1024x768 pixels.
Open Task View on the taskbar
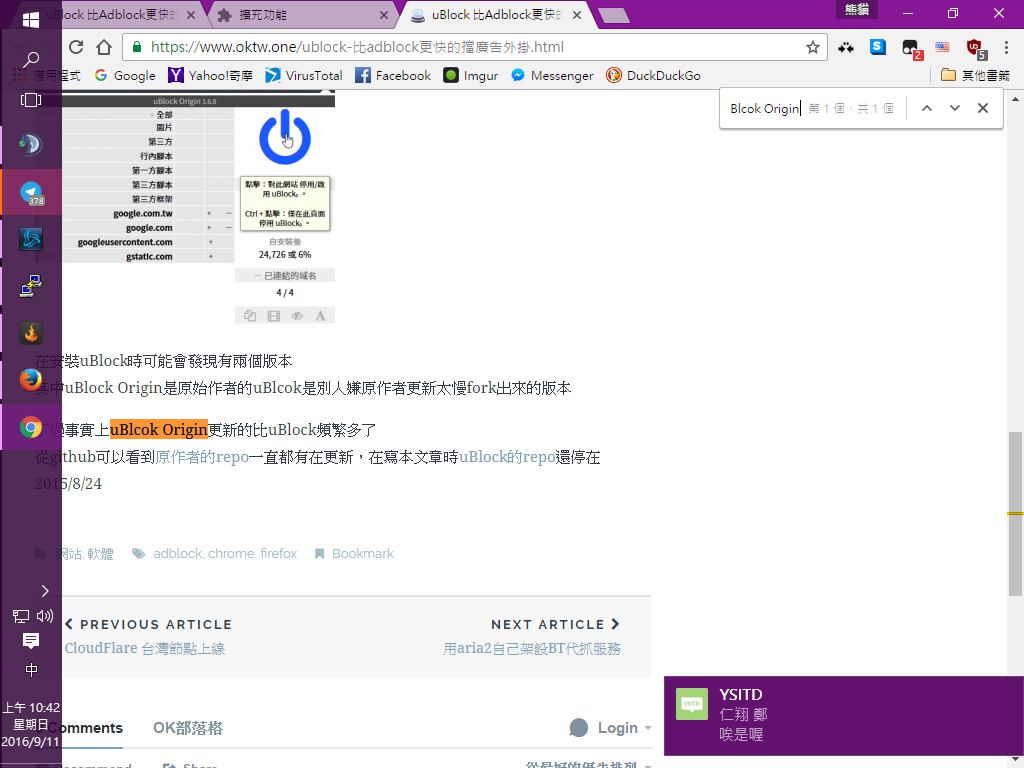point(31,100)
